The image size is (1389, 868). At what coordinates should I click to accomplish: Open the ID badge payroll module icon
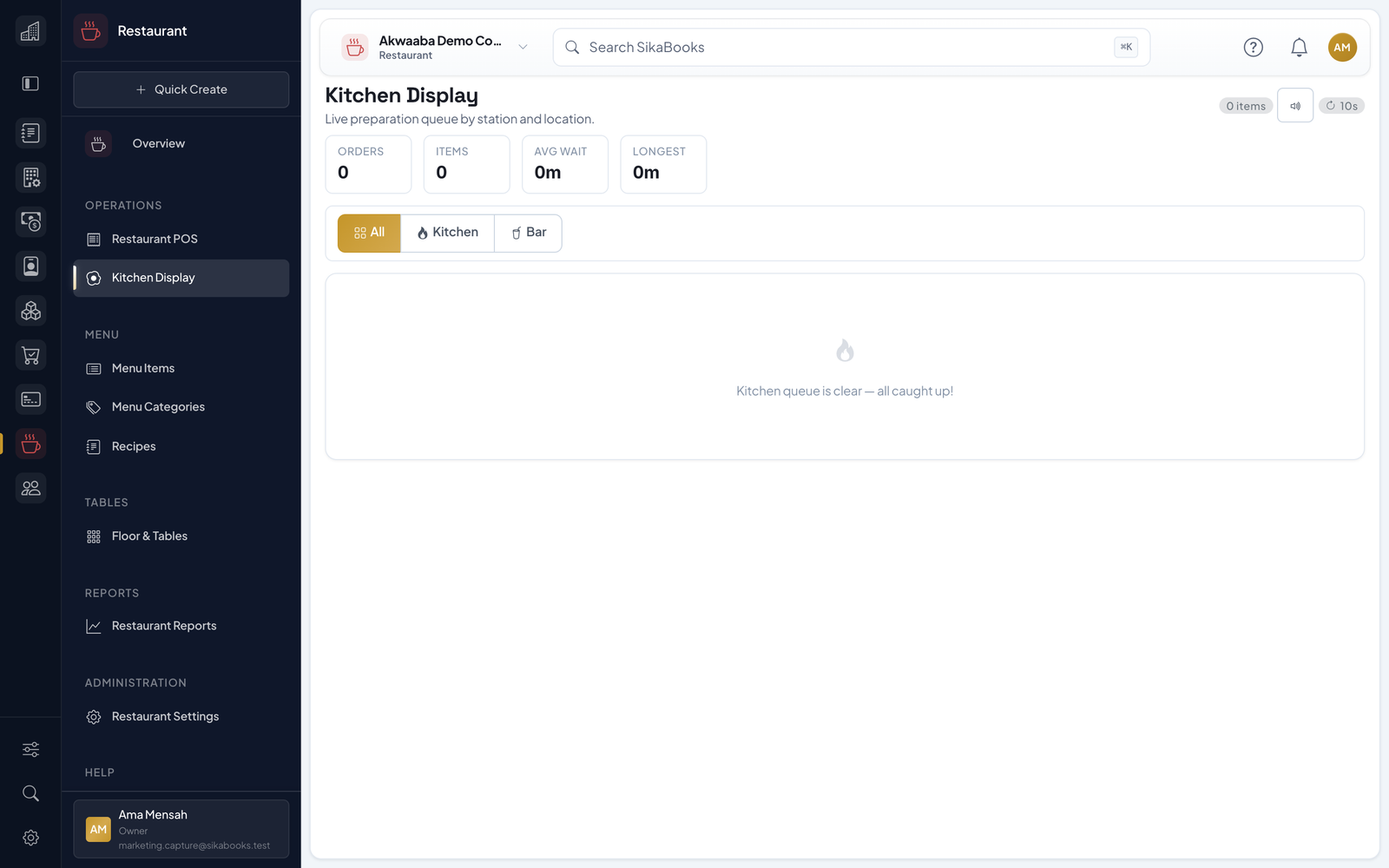point(30,266)
